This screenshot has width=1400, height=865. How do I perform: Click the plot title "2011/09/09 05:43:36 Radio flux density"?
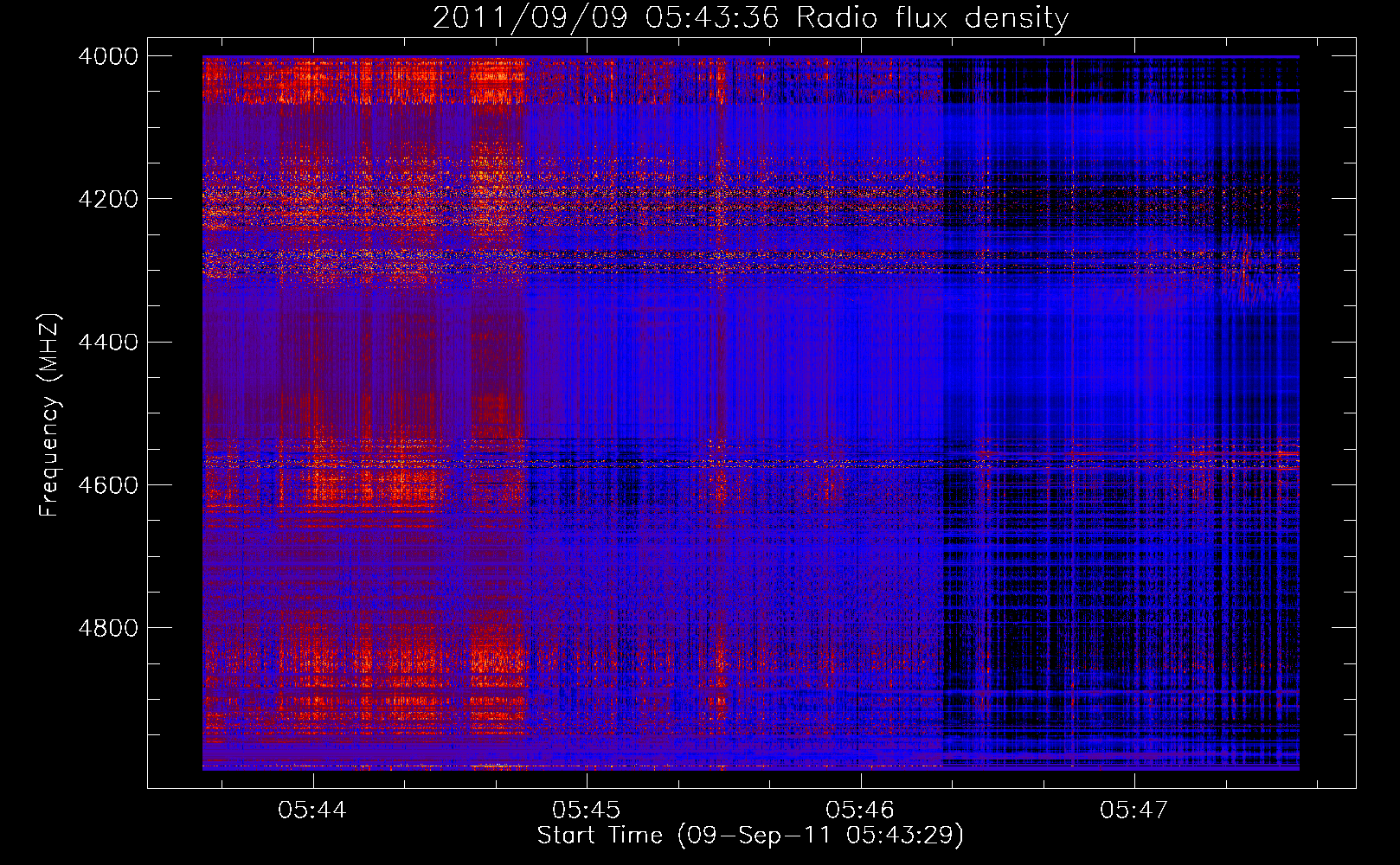click(750, 17)
